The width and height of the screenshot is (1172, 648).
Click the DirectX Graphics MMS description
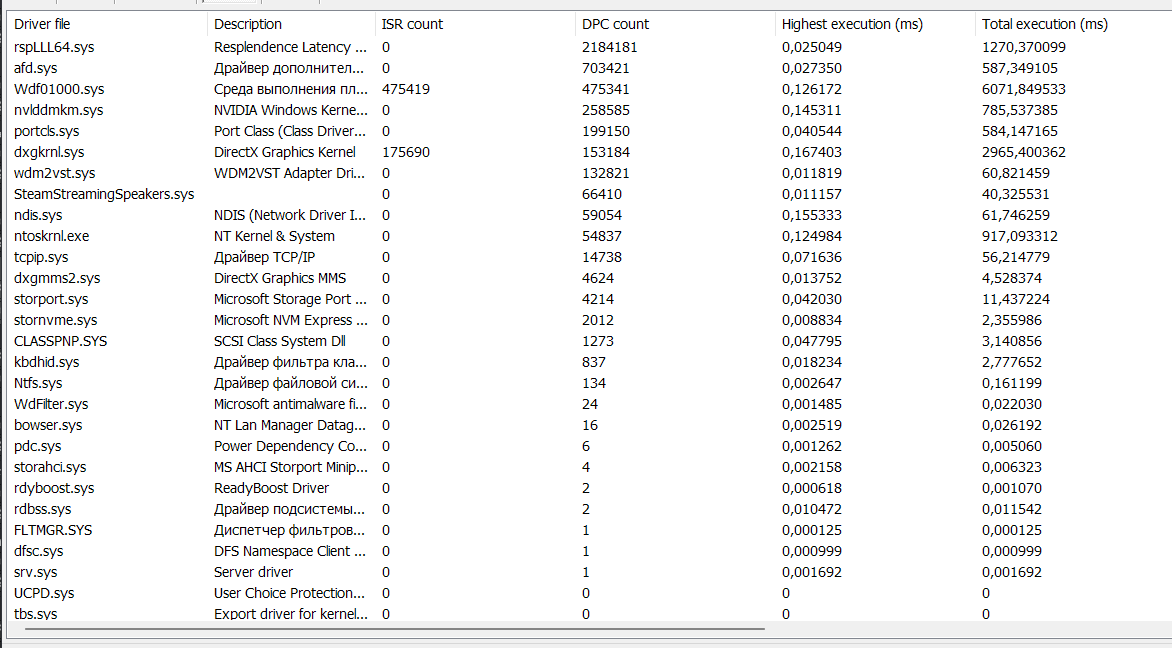point(280,277)
